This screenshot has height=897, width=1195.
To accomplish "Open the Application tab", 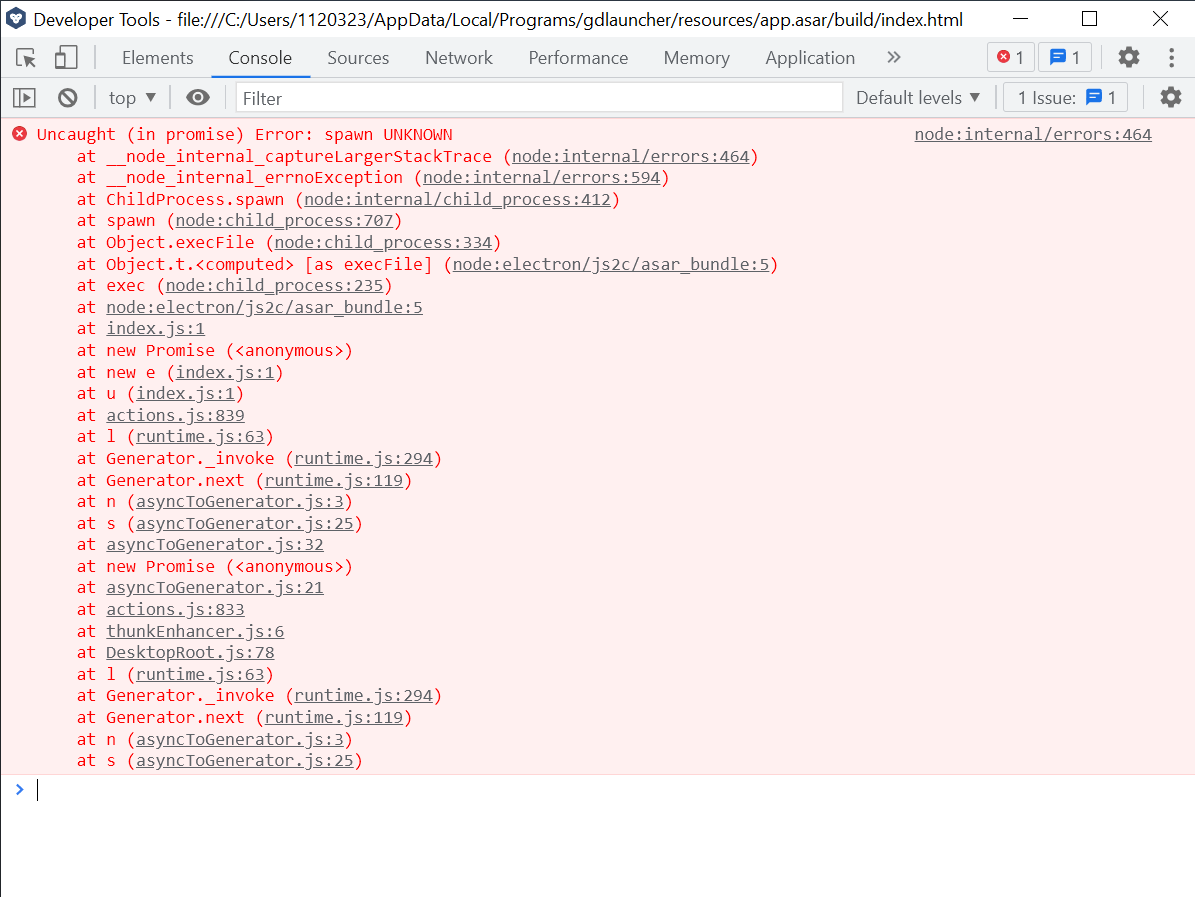I will tap(810, 58).
